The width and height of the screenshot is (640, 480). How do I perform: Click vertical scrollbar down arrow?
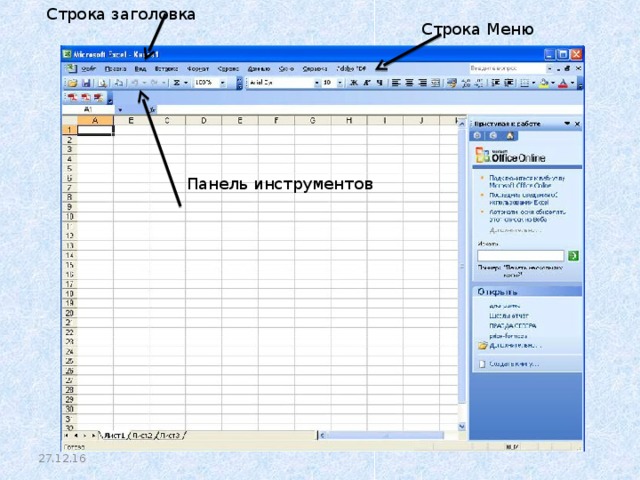462,427
